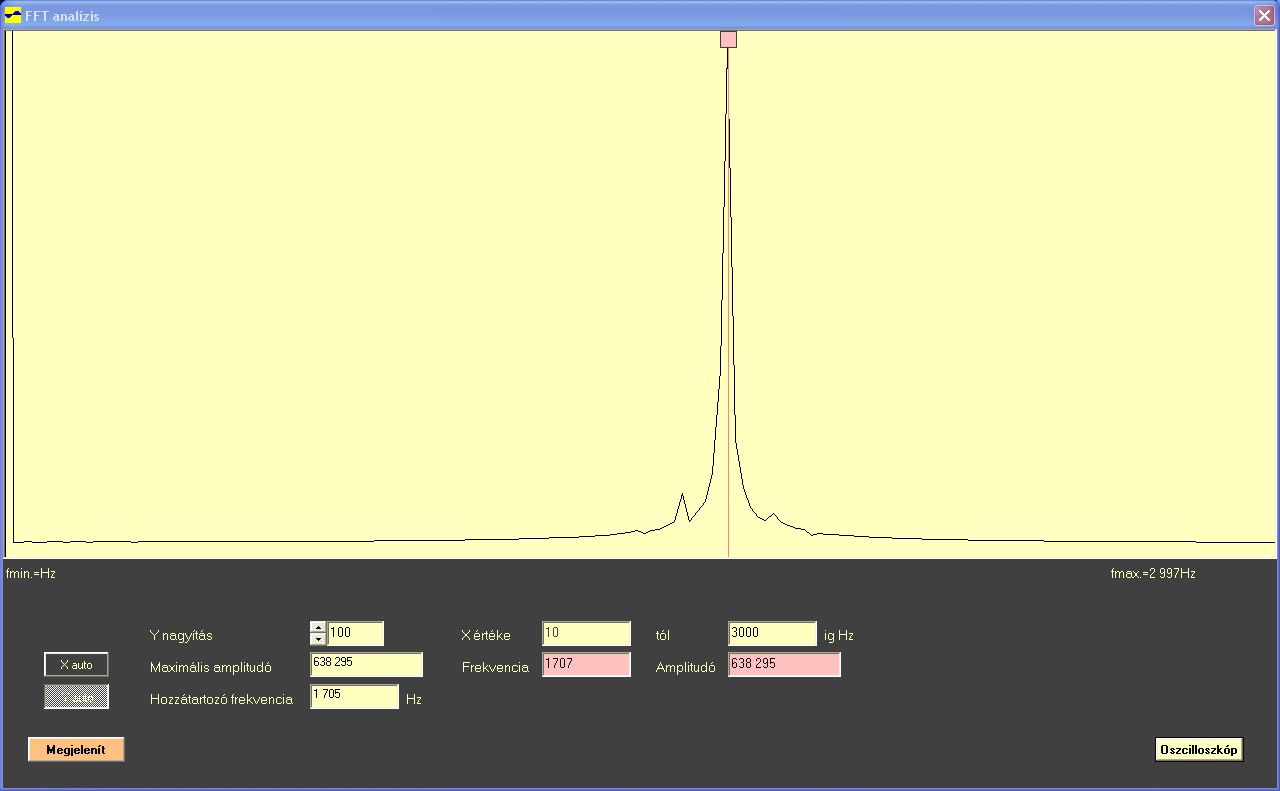The height and width of the screenshot is (791, 1280).
Task: Toggle the X auto button
Action: 76,665
